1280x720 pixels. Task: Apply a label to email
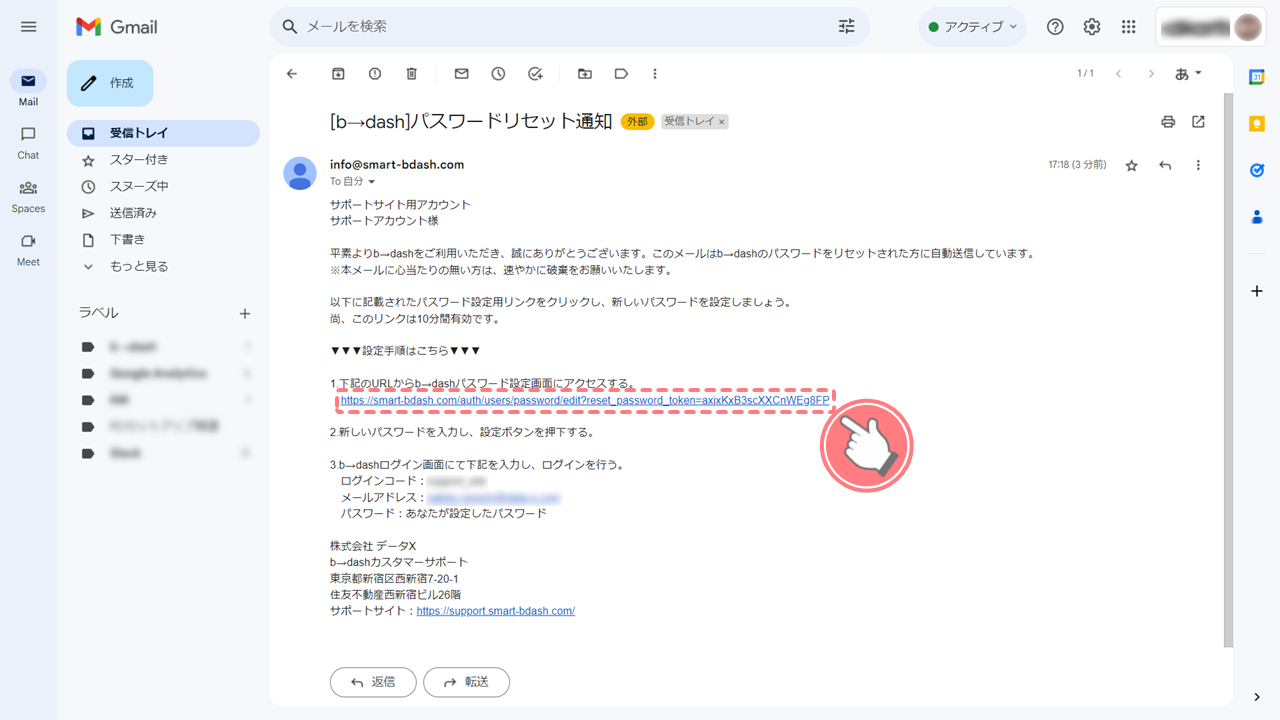(x=621, y=73)
